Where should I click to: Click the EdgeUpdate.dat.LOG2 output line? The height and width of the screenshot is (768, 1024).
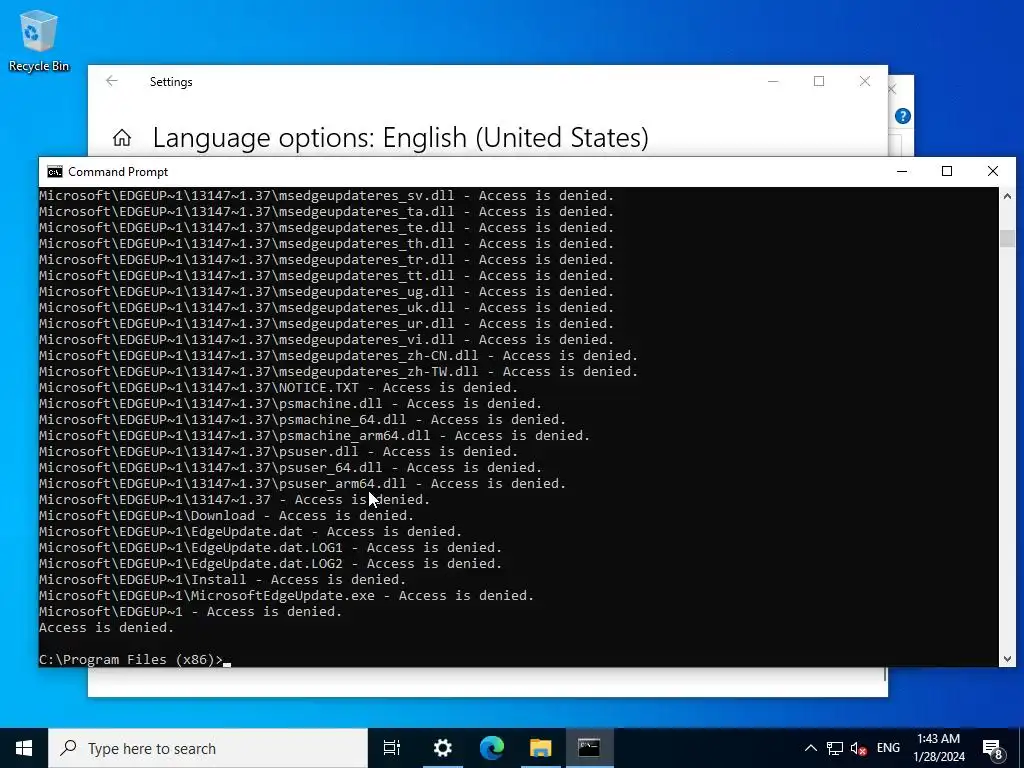(270, 564)
